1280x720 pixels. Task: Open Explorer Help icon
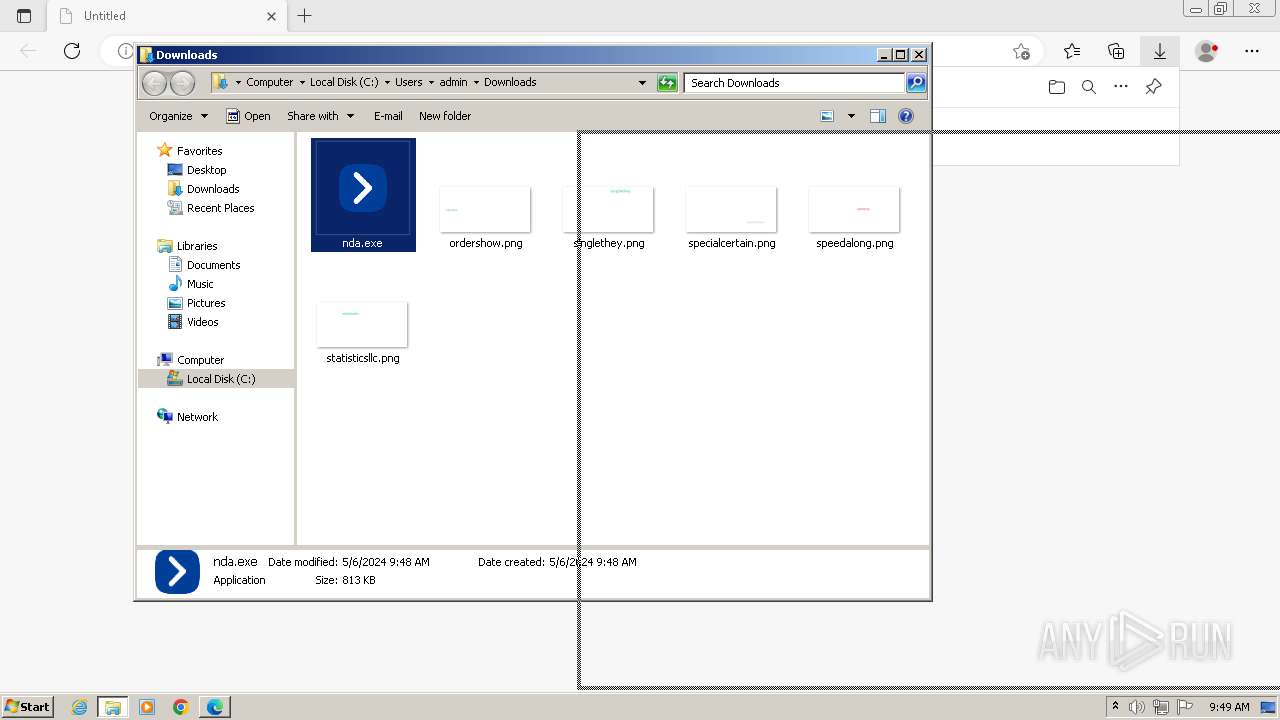[906, 116]
